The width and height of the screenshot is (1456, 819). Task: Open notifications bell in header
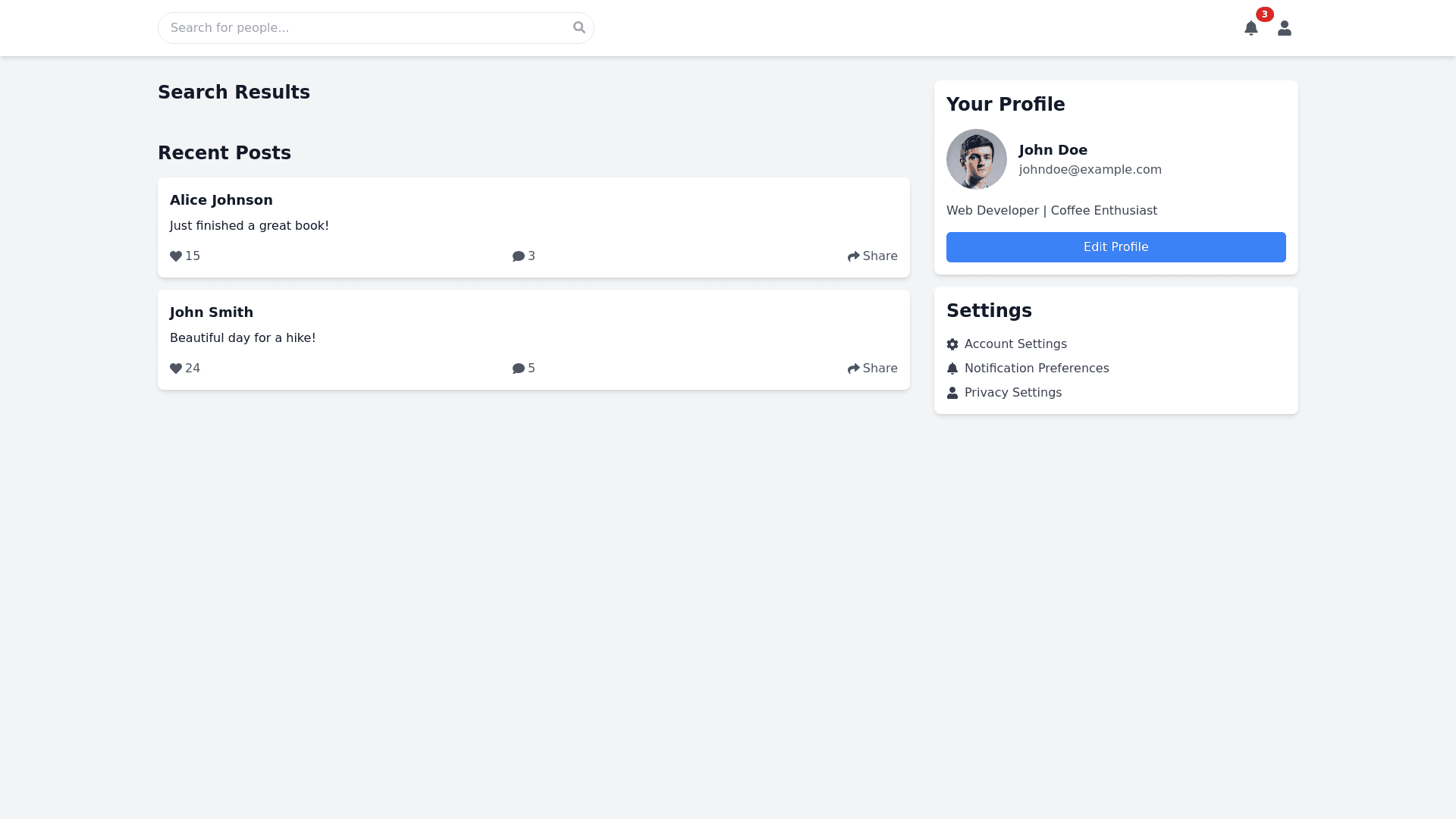tap(1250, 28)
